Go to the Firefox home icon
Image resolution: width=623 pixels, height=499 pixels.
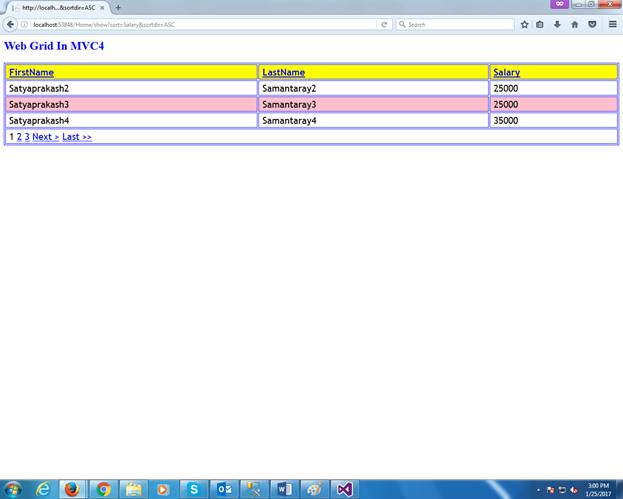575,25
